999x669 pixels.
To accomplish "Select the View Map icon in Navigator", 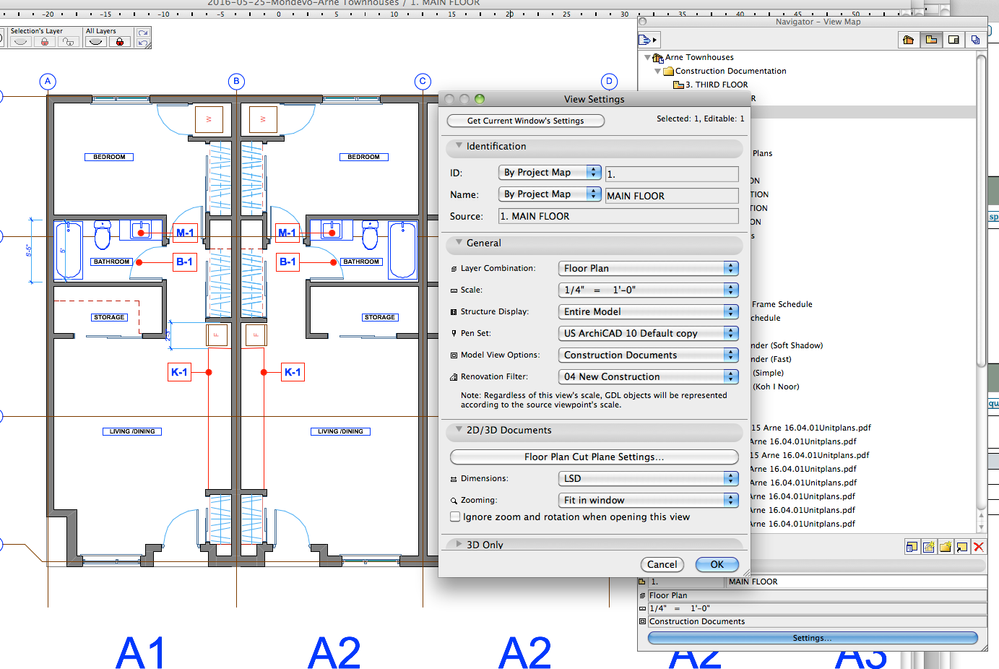I will point(930,39).
